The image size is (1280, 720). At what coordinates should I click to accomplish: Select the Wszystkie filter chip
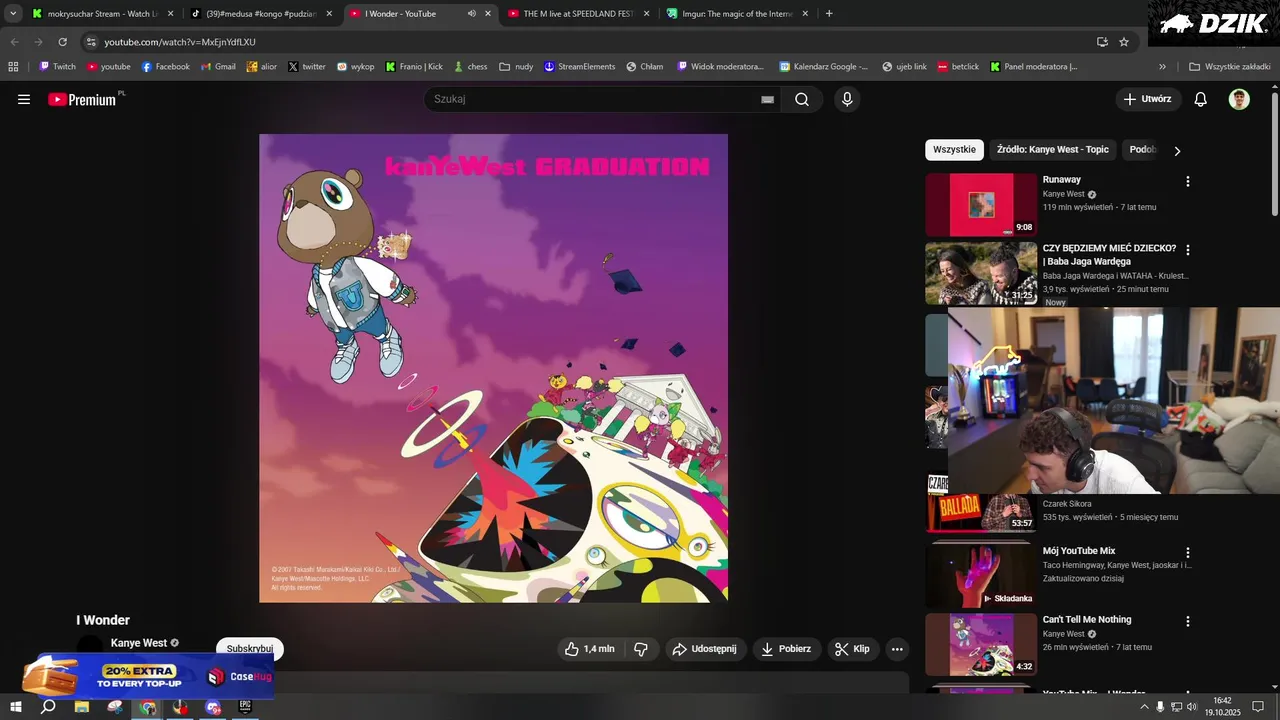coord(954,150)
